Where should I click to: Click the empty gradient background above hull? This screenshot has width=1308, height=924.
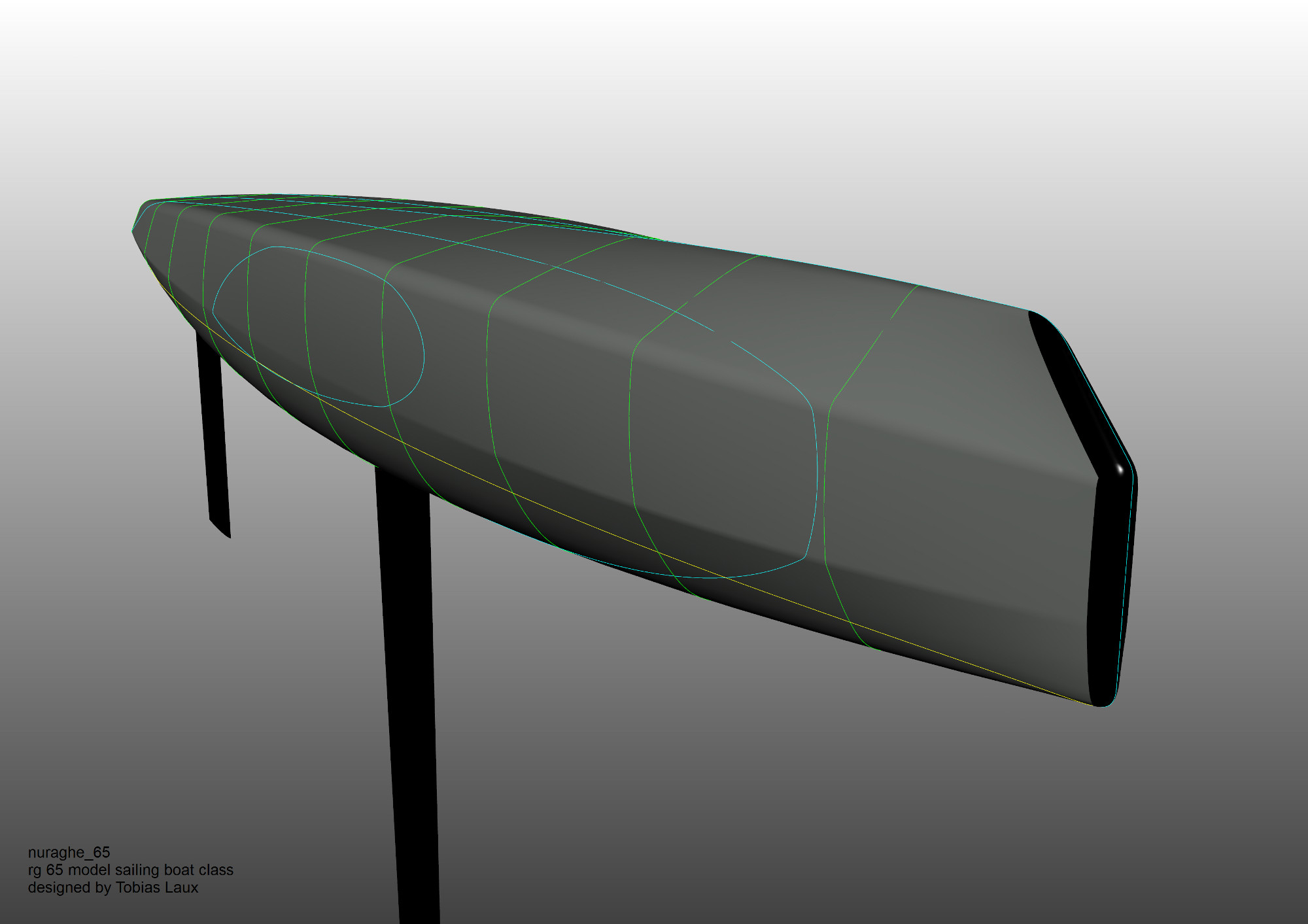(x=654, y=98)
